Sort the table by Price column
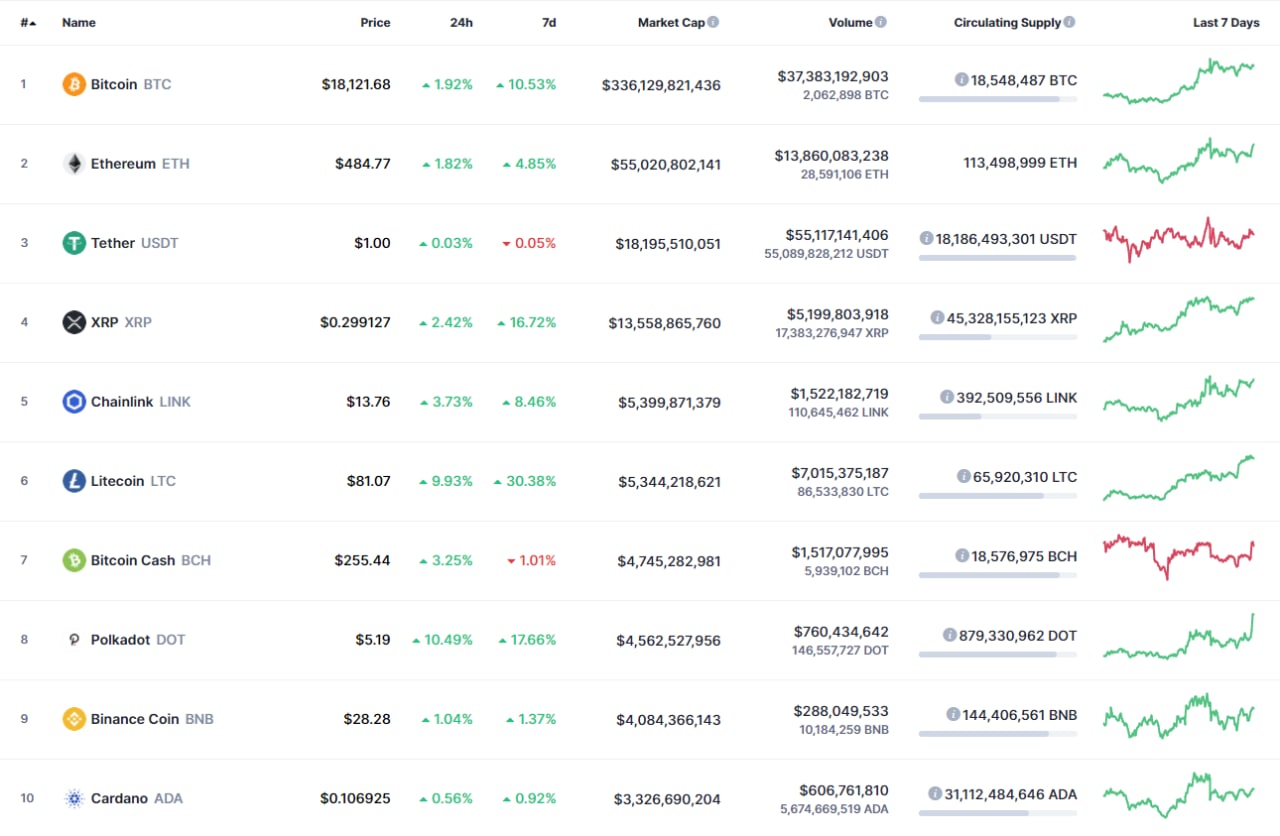Screen dimensions: 1280x836 [x=375, y=22]
